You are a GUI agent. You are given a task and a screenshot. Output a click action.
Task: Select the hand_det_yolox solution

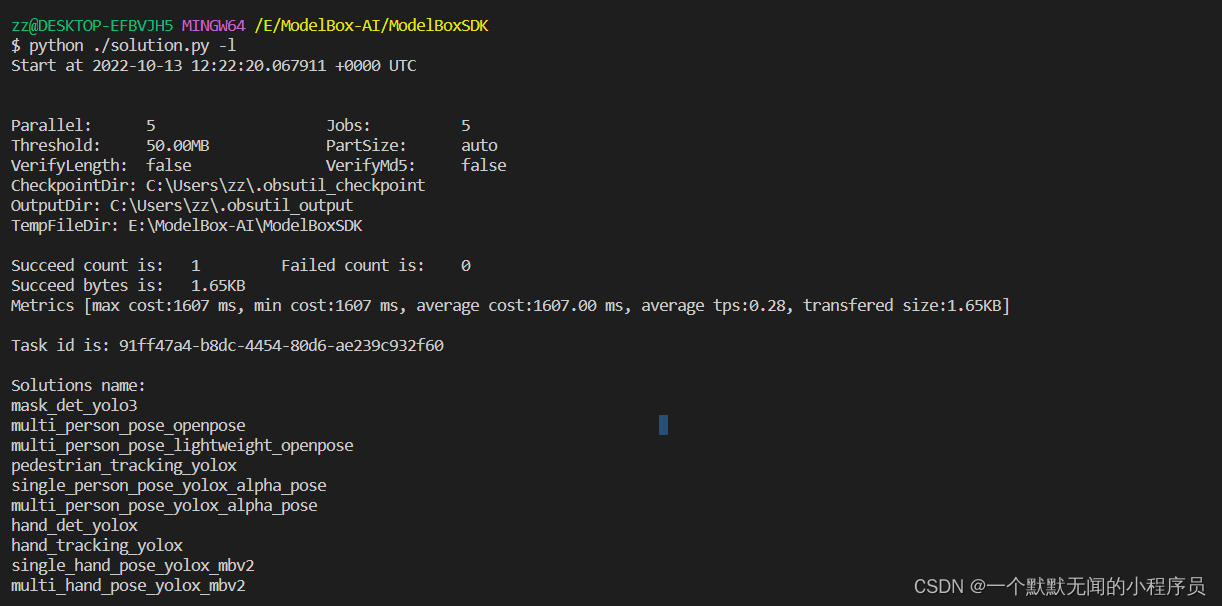tap(74, 525)
